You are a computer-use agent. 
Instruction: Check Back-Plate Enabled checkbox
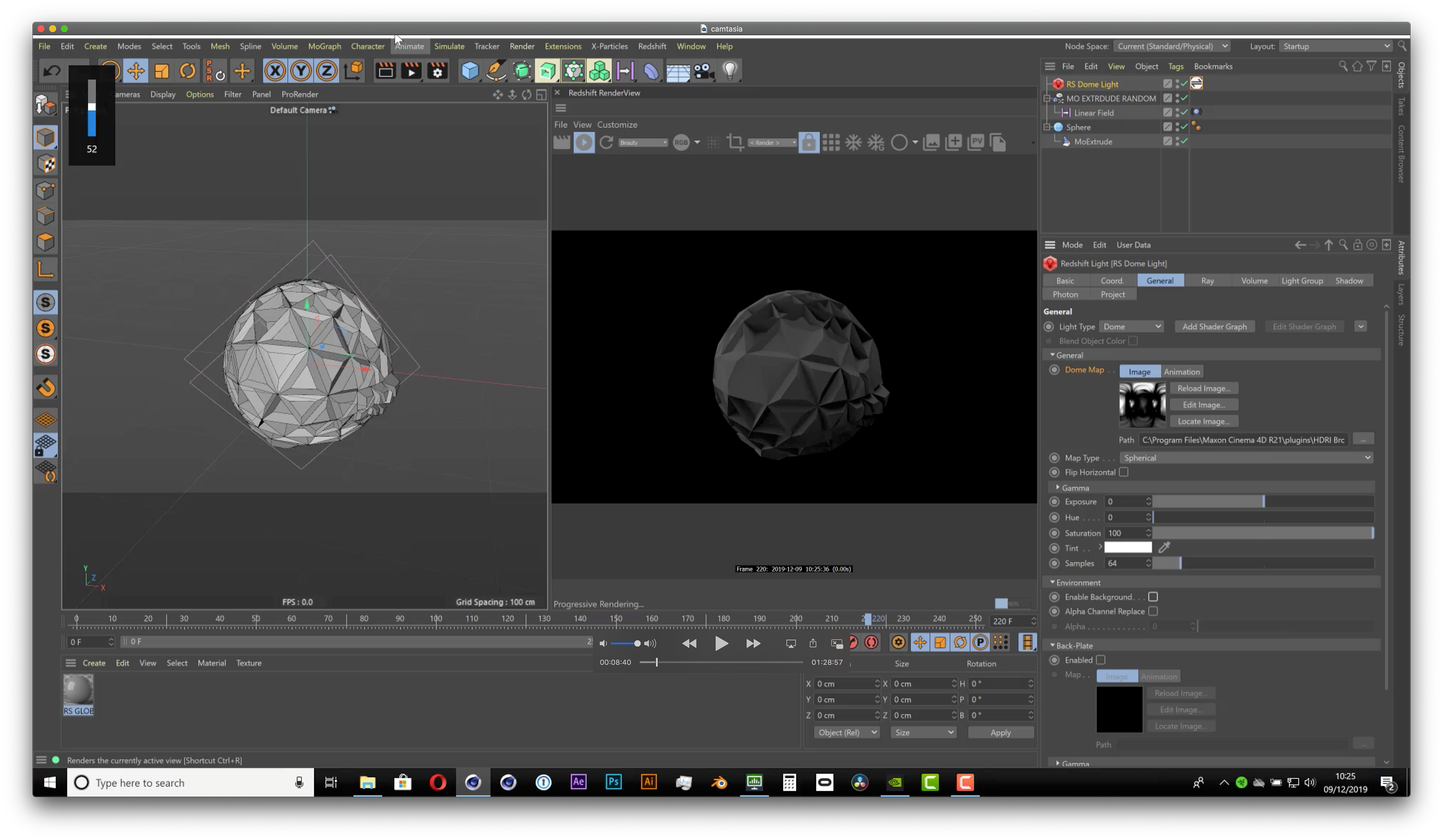point(1100,660)
